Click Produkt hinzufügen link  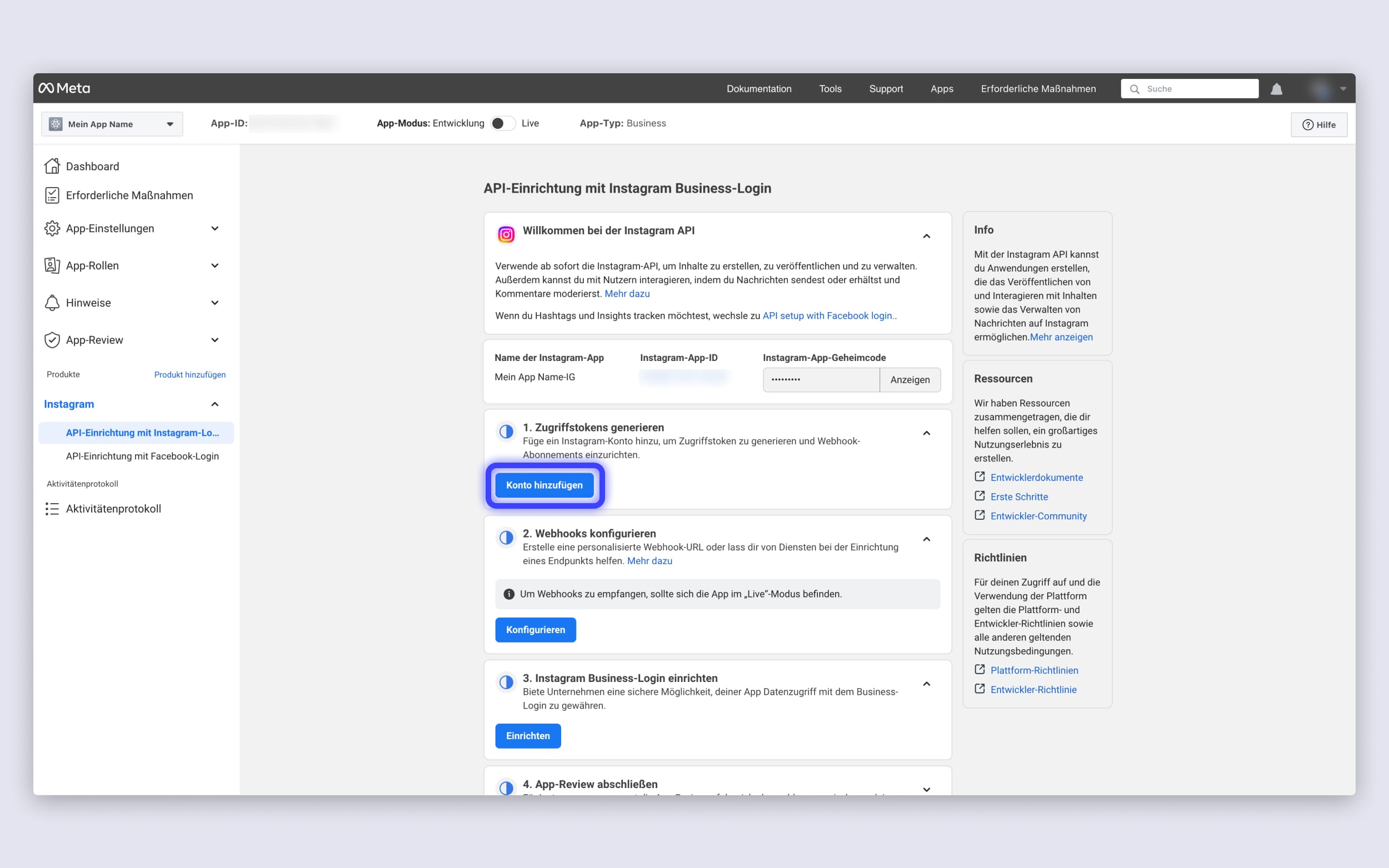pyautogui.click(x=189, y=374)
